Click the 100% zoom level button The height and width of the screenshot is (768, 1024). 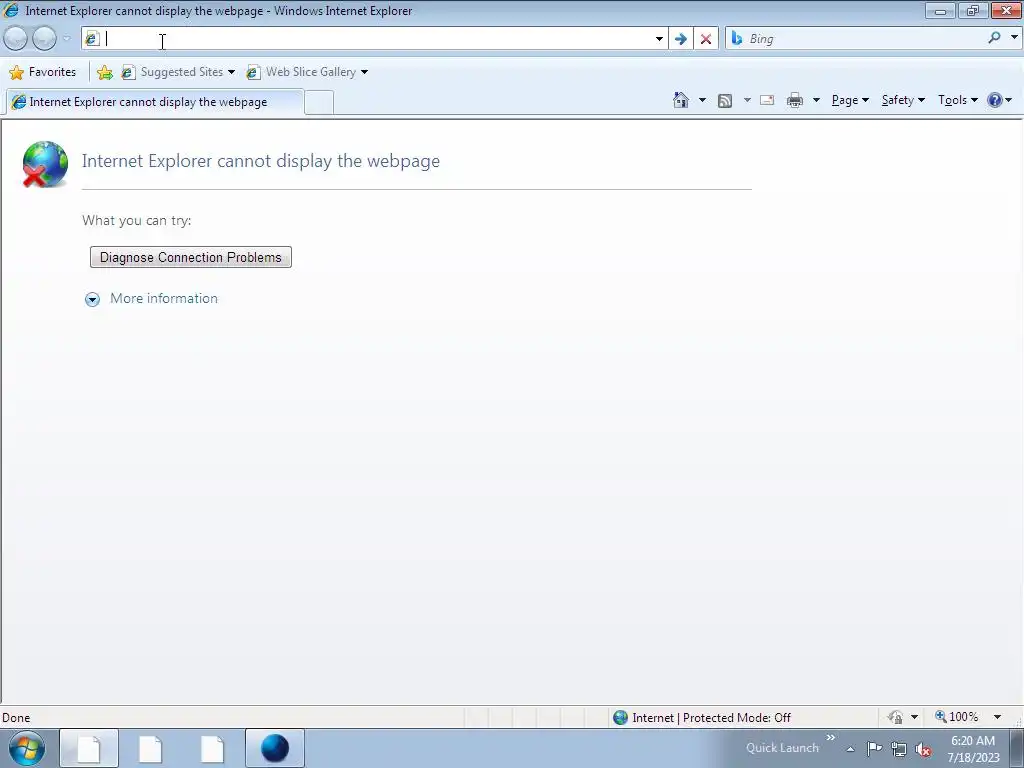[957, 717]
